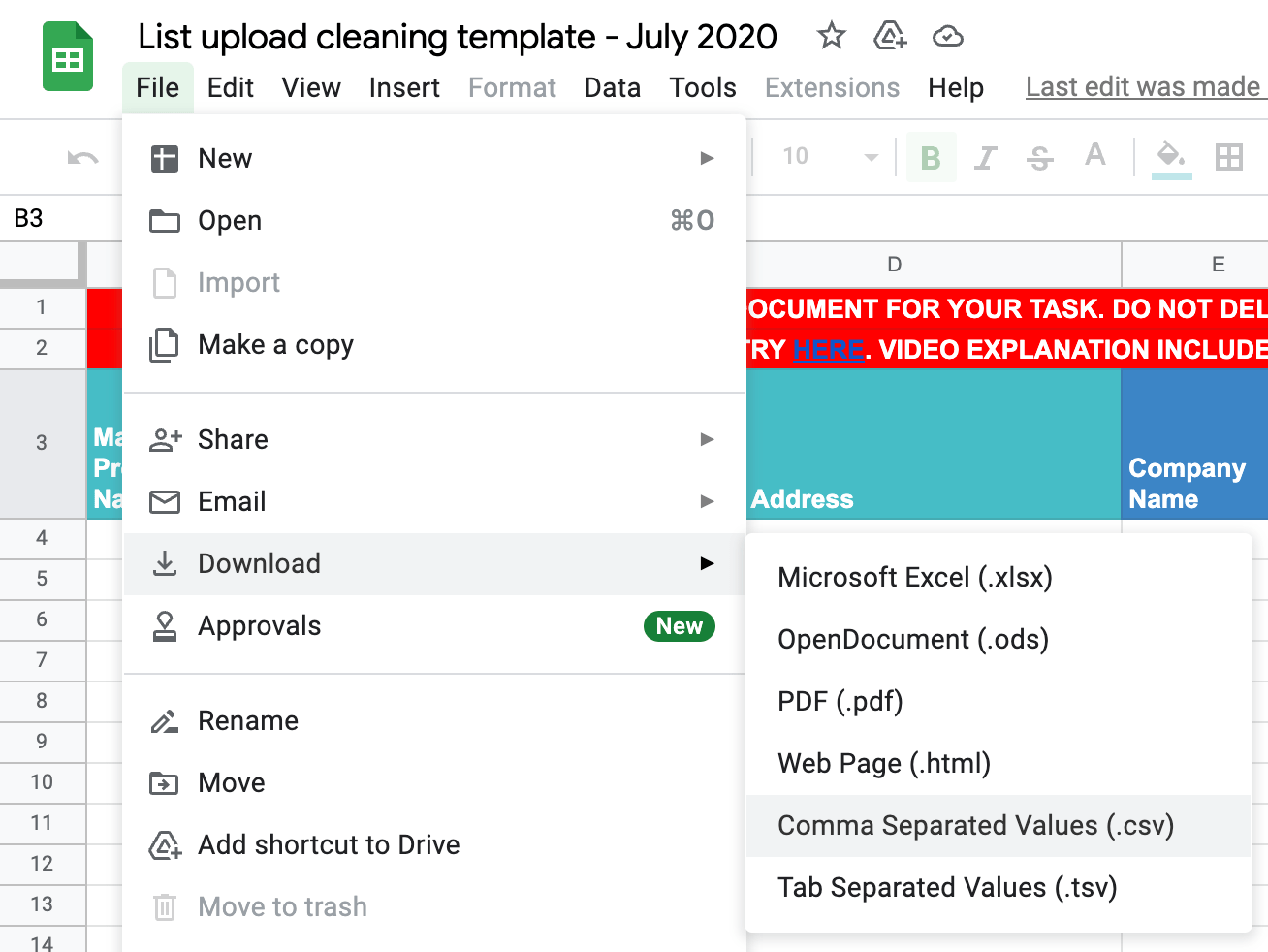Screen dimensions: 1268x952
Task: Toggle bold formatting off
Action: pyautogui.click(x=930, y=158)
